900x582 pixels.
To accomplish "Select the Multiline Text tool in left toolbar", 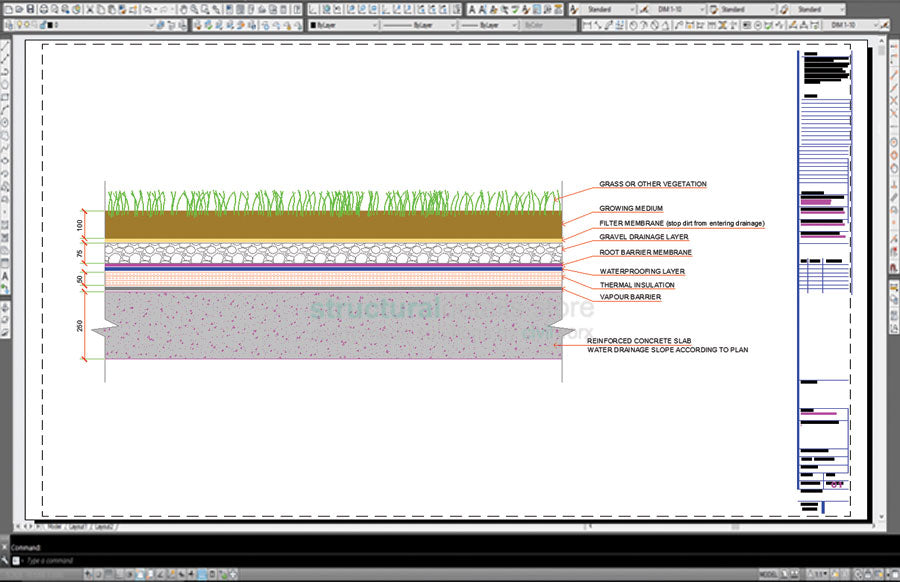I will coord(5,276).
